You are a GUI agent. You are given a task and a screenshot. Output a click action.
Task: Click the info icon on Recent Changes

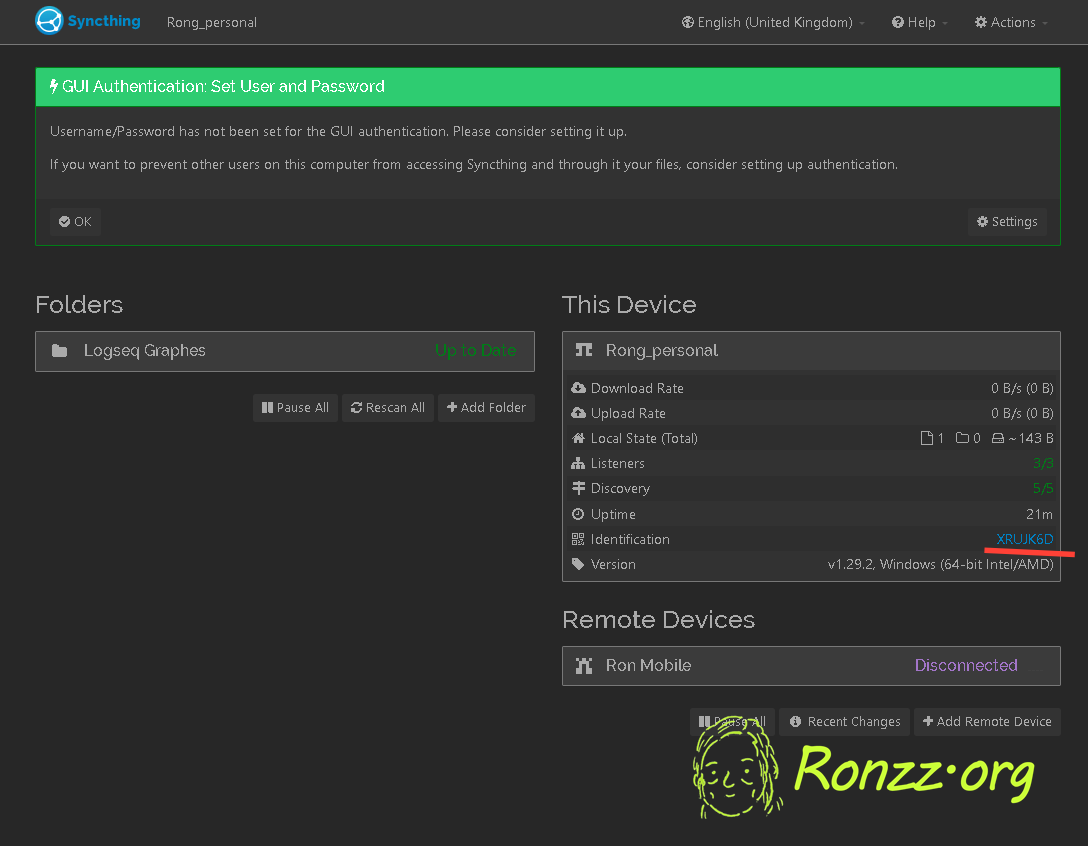(795, 722)
